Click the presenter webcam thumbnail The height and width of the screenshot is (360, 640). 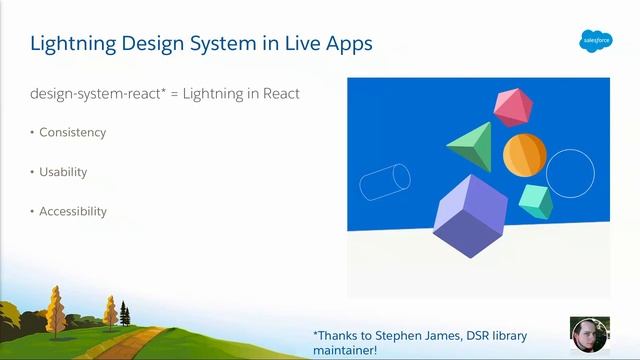point(590,335)
